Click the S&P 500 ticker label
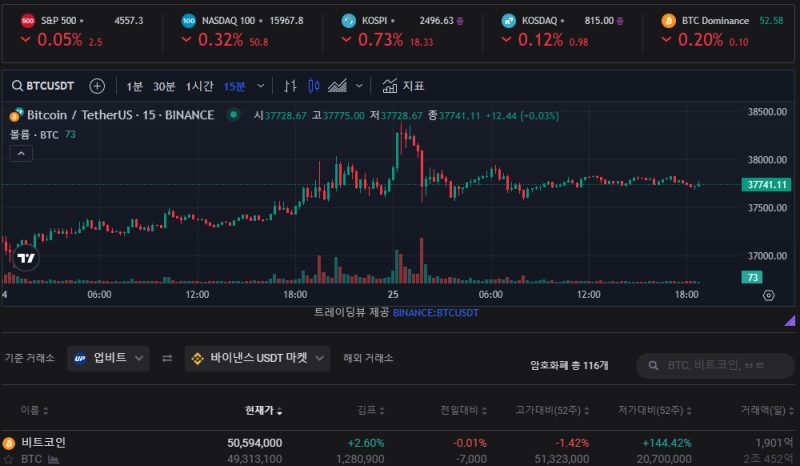Viewport: 800px width, 466px height. point(58,21)
